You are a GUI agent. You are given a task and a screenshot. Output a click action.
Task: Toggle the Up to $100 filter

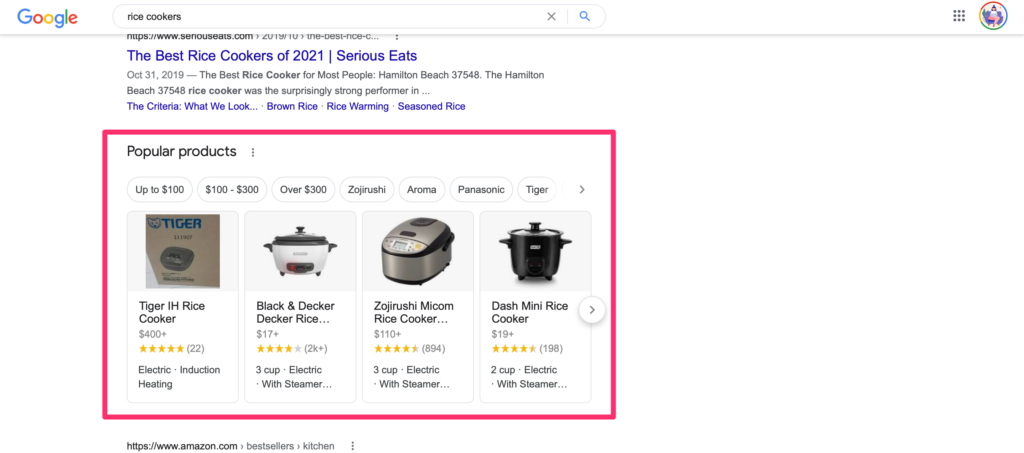click(x=160, y=189)
